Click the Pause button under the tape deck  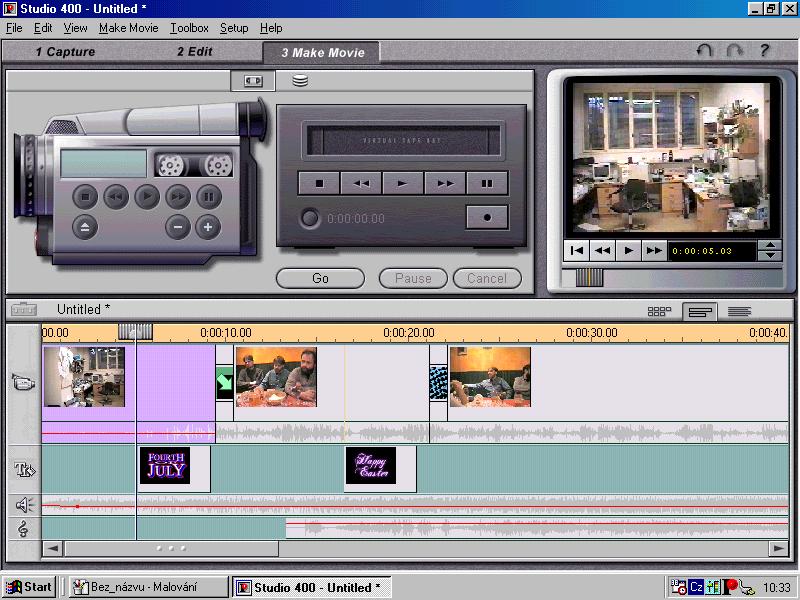pos(413,279)
